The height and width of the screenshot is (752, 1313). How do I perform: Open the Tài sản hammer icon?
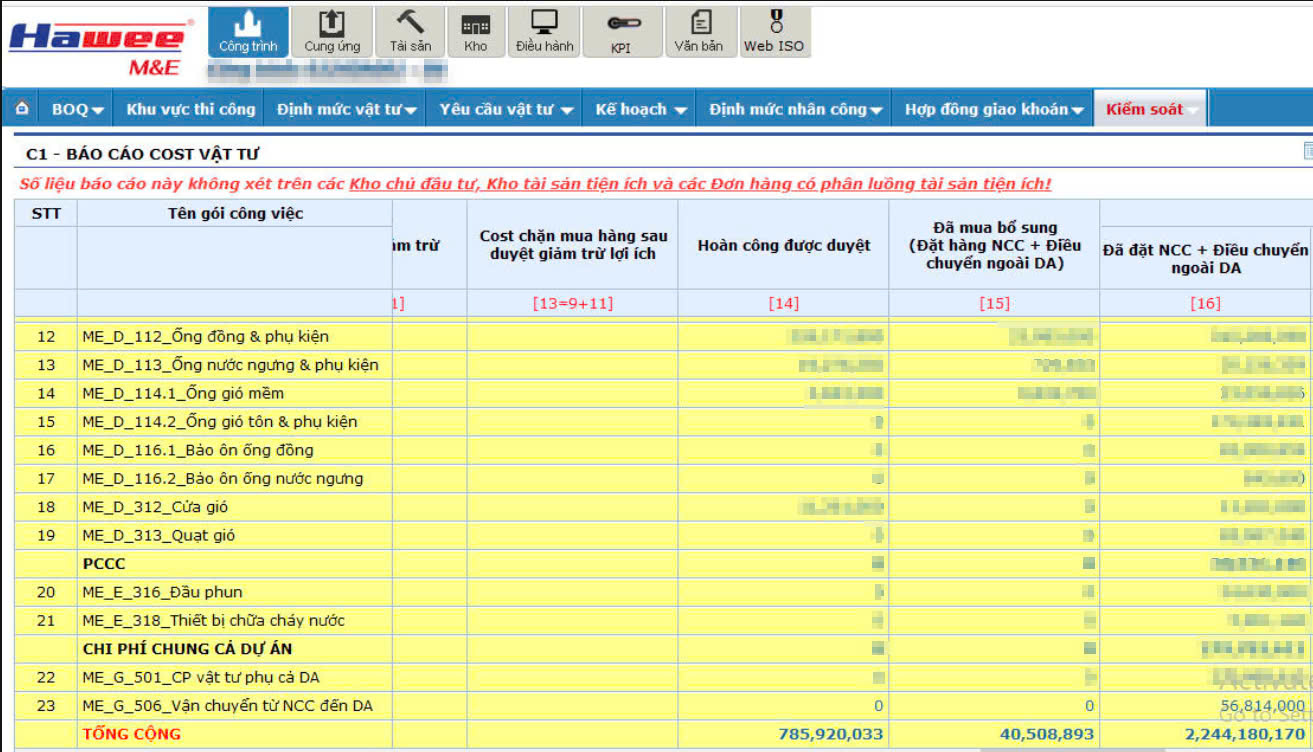410,32
